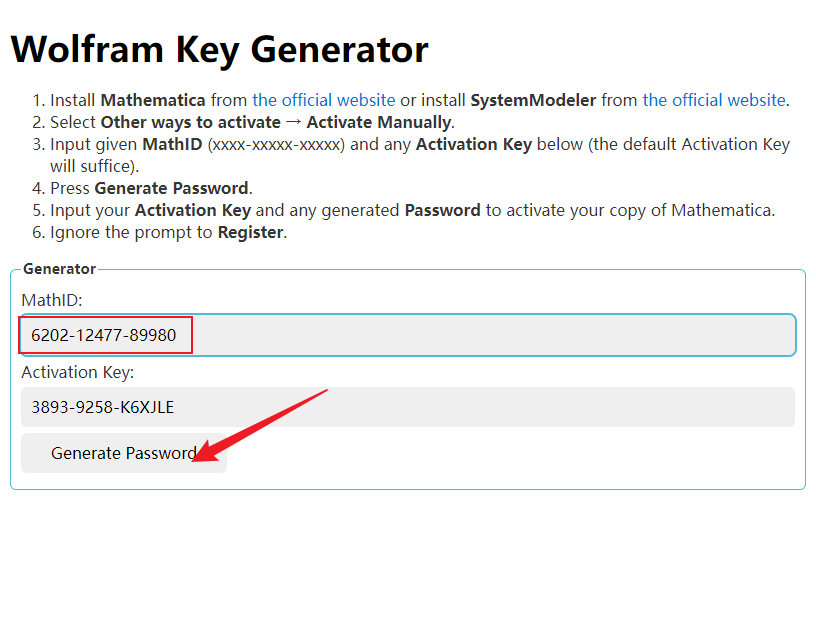Click the Activation Key: field label
Image resolution: width=816 pixels, height=643 pixels.
pyautogui.click(x=78, y=372)
